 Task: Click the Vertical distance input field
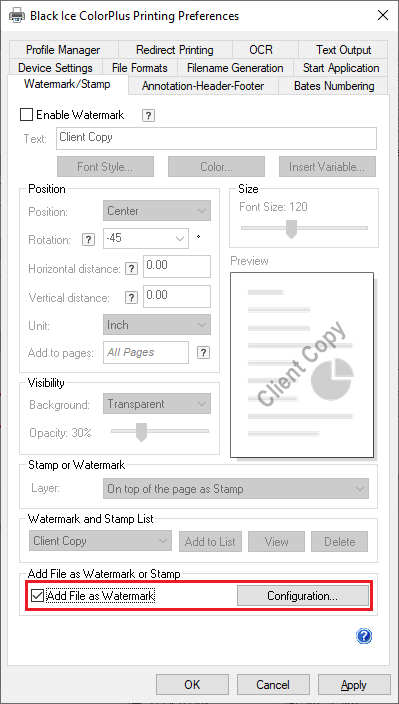pos(177,296)
